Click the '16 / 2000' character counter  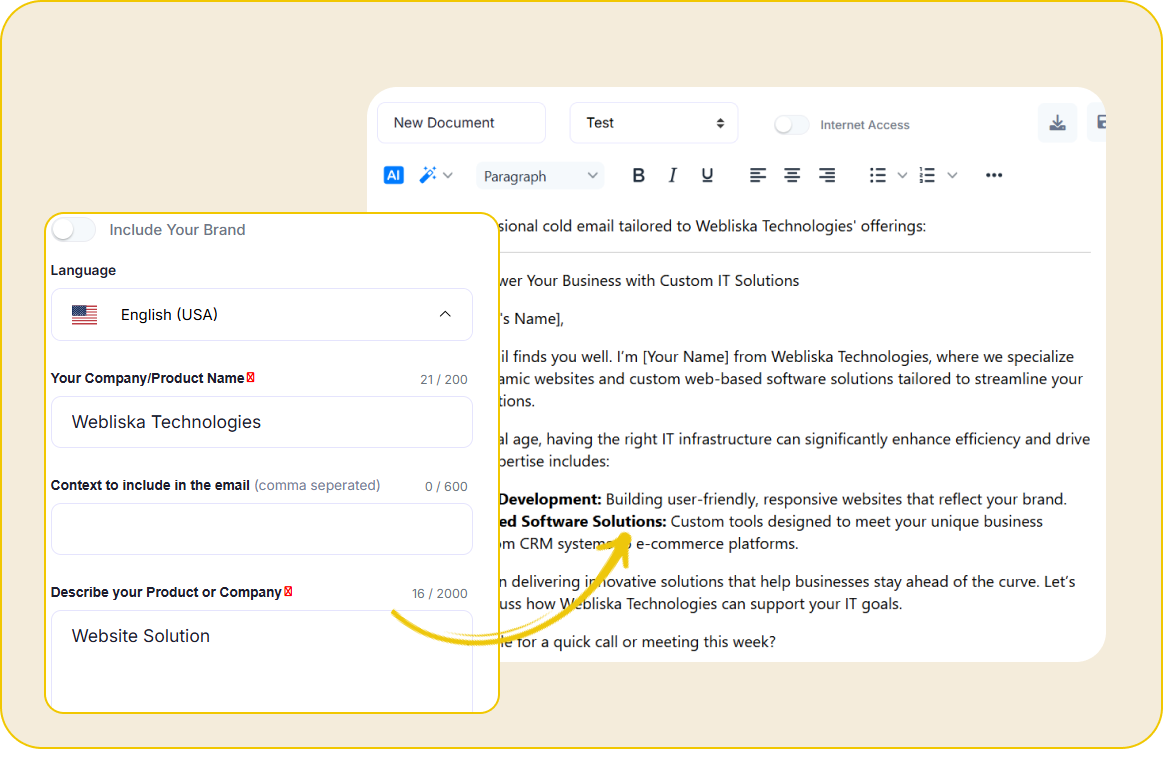point(440,594)
